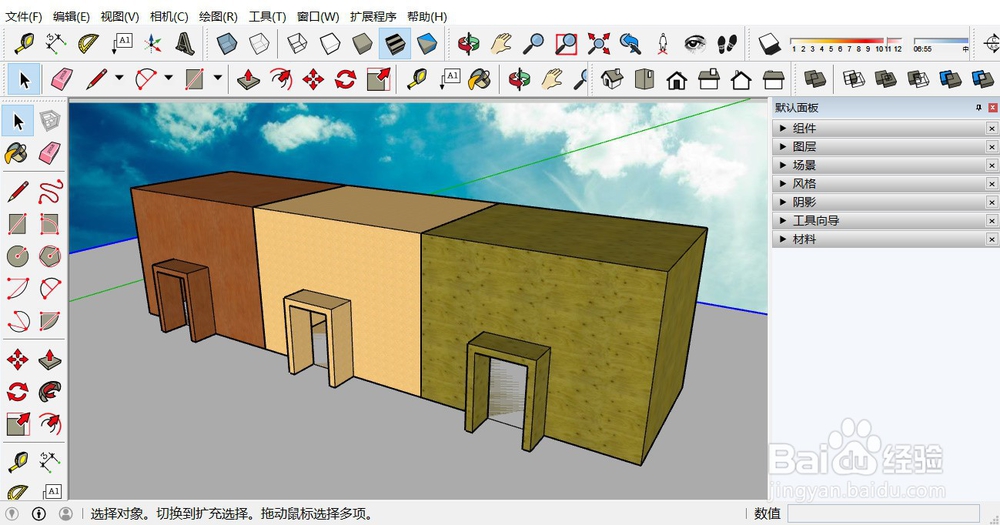Open the Line tool dropdown arrow
Screen dimensions: 1000x525
tap(119, 78)
